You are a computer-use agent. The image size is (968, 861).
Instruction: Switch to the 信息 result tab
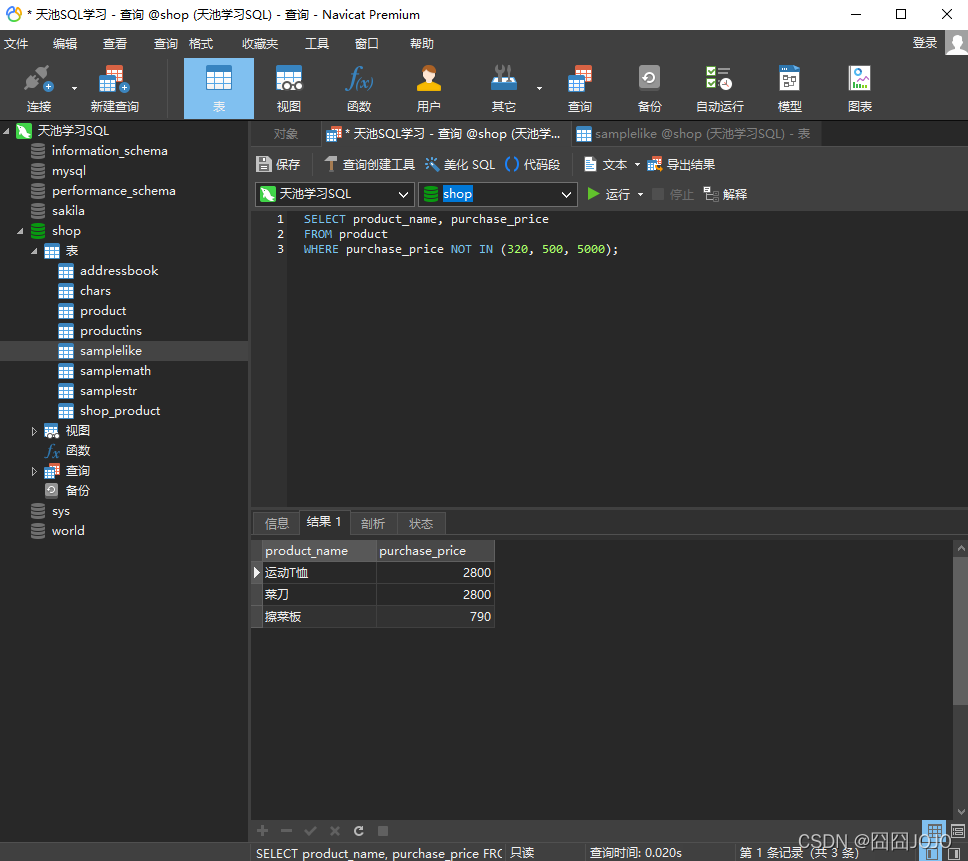(x=277, y=523)
